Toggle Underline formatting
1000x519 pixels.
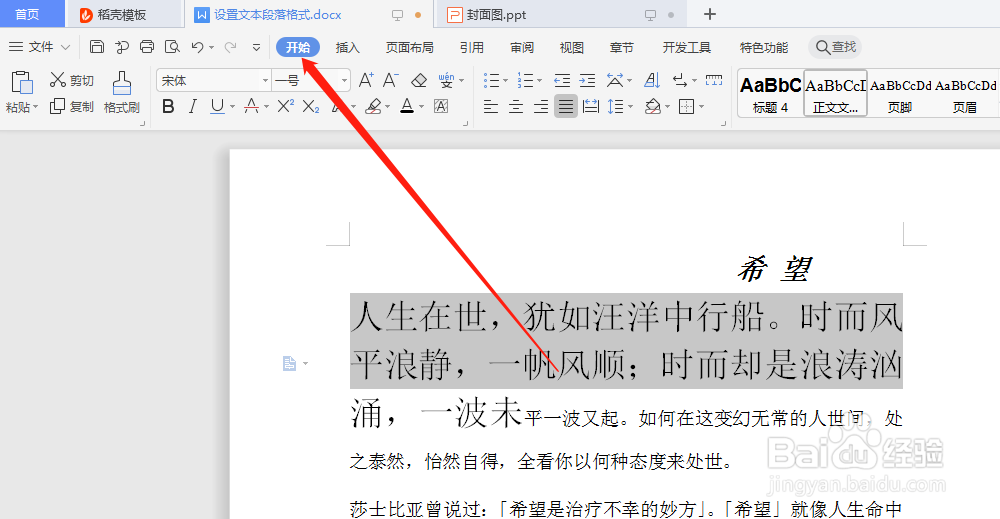point(217,106)
